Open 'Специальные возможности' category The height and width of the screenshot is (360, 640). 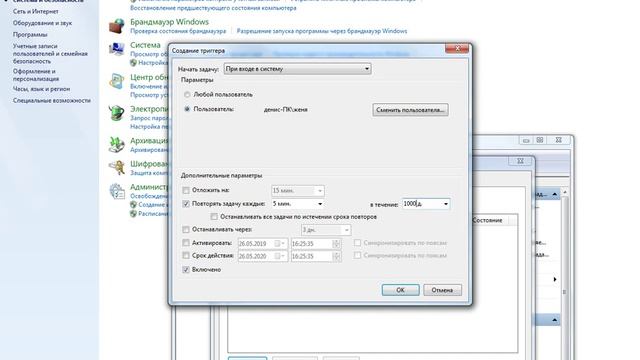51,100
